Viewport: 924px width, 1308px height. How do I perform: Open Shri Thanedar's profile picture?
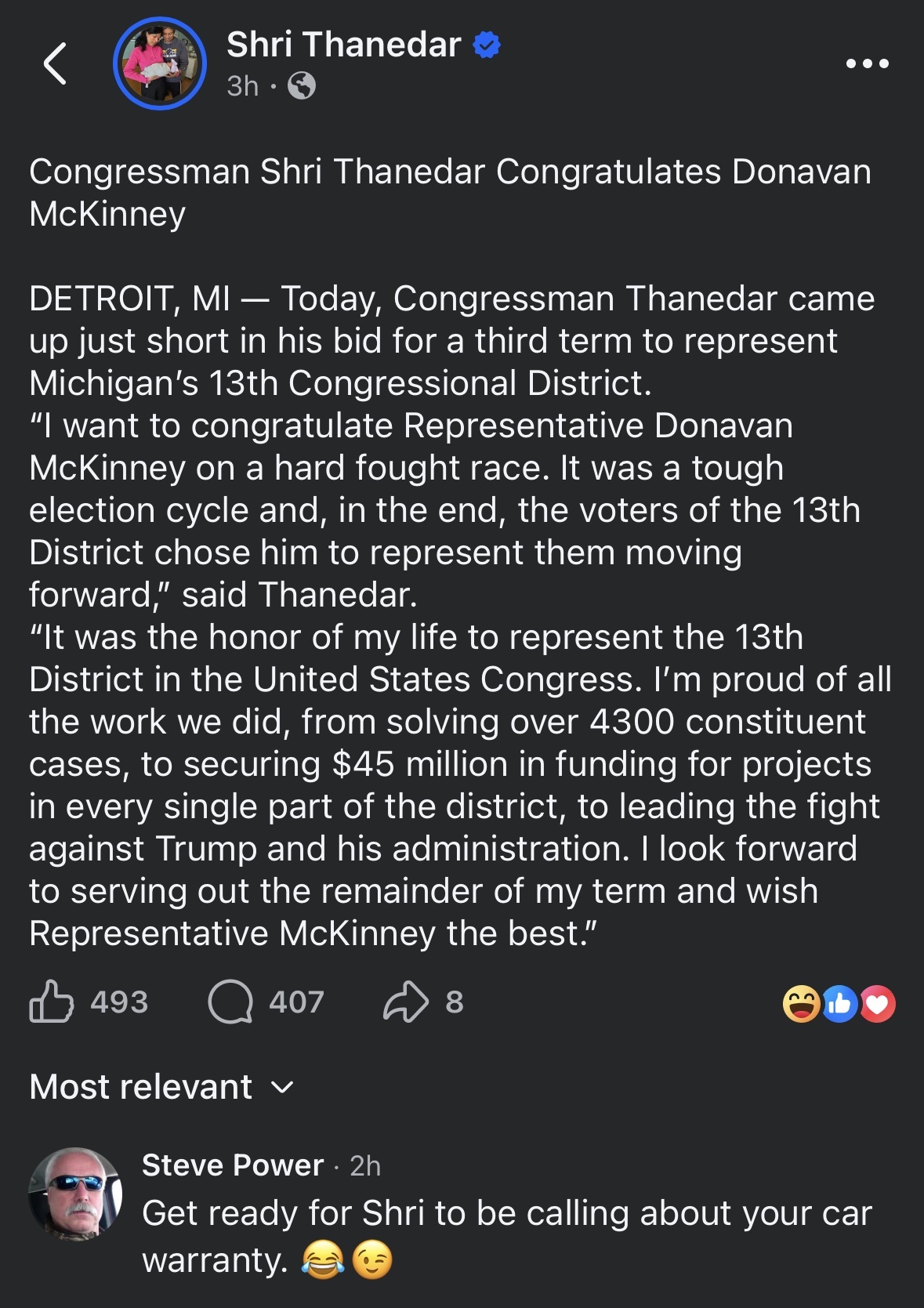tap(160, 63)
